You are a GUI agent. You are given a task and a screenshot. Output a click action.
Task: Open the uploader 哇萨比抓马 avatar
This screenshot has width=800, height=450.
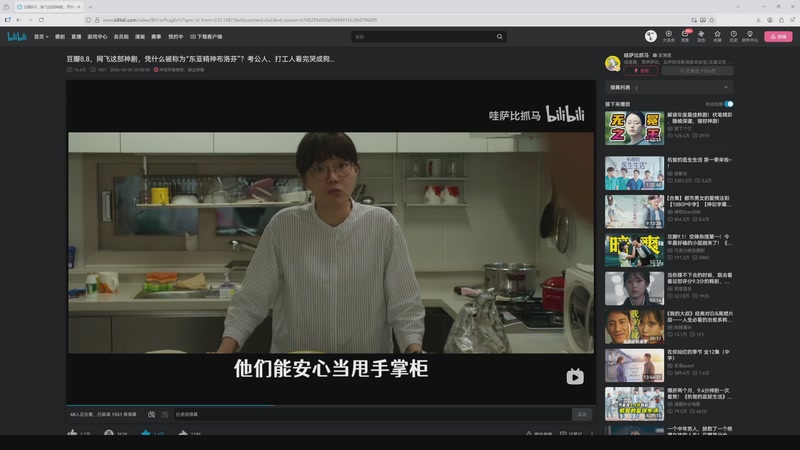(612, 63)
